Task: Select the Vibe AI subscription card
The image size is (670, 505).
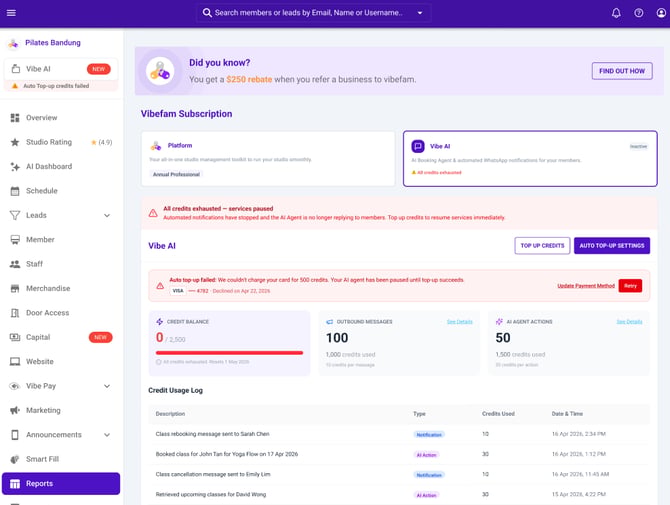Action: click(x=530, y=159)
